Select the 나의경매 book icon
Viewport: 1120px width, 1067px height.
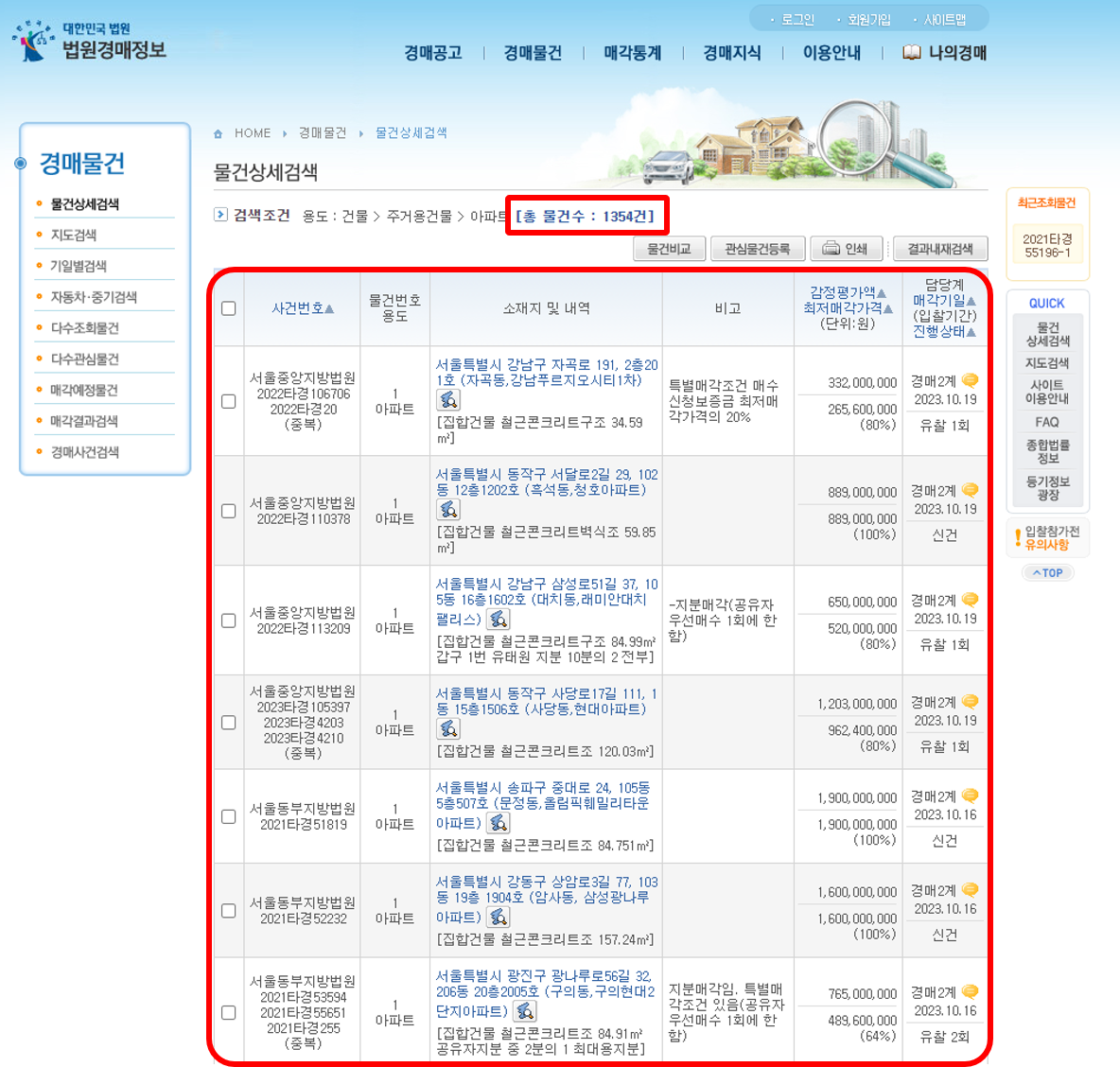click(911, 53)
